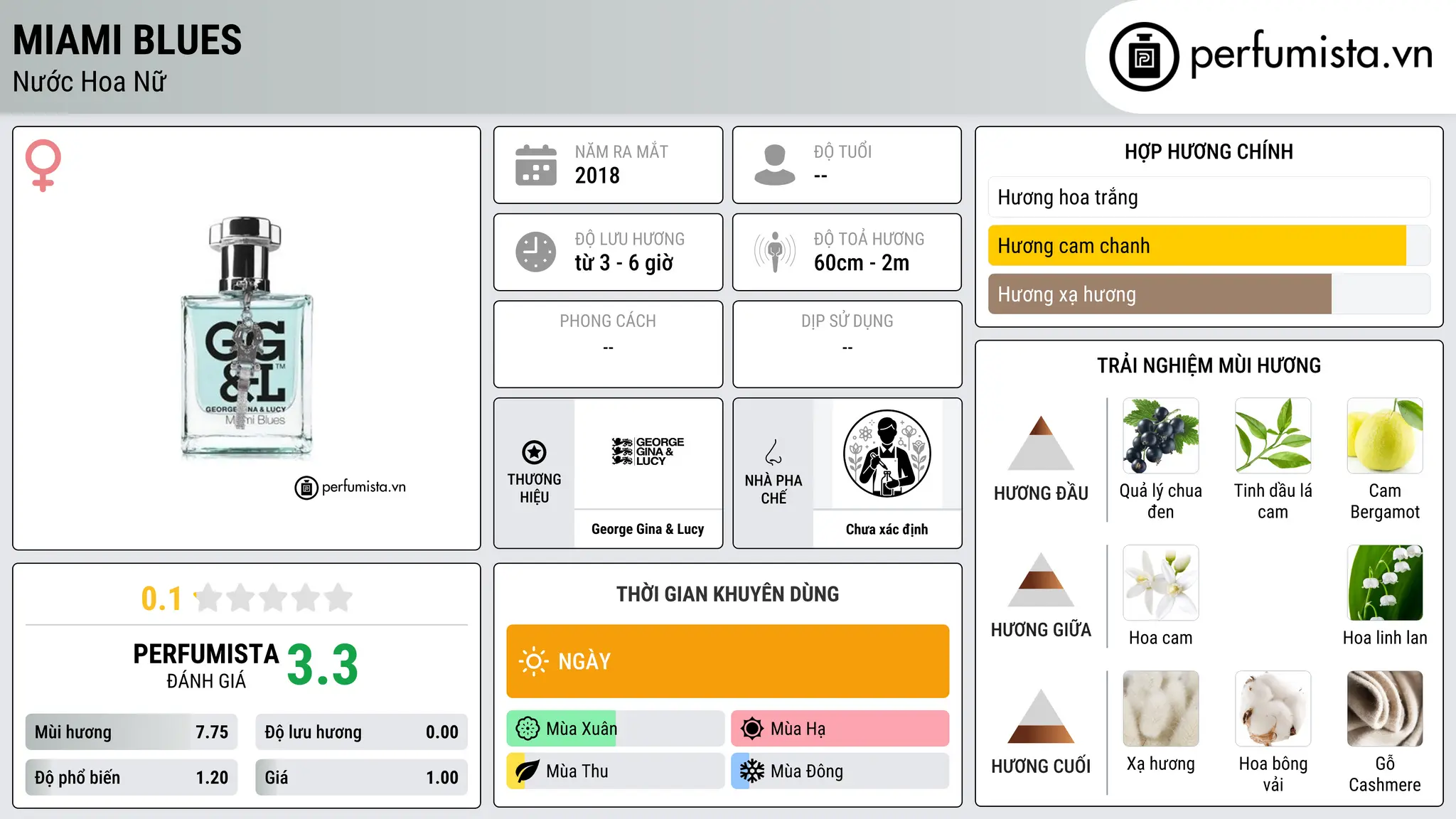
Task: Click the HỢP HƯƠNG CHÍNH heading
Action: pos(1209,151)
